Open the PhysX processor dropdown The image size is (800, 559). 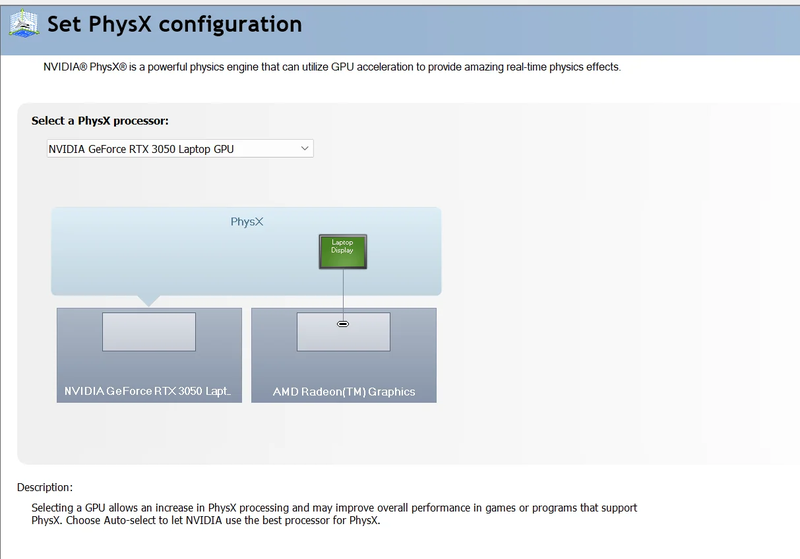point(180,148)
